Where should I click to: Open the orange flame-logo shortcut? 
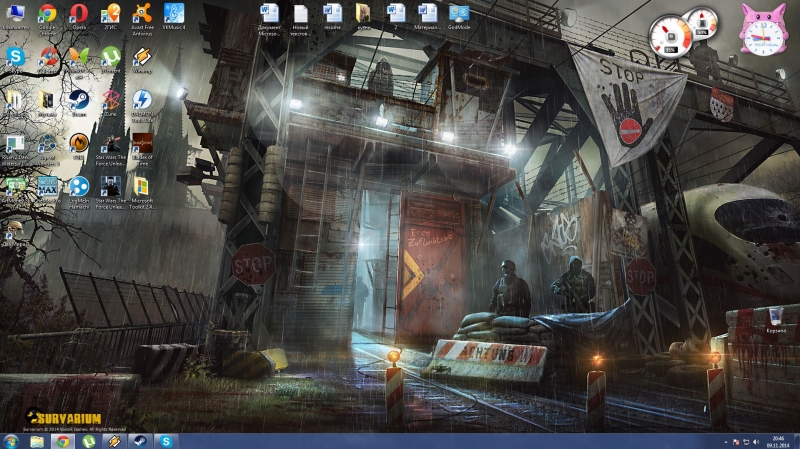79,145
